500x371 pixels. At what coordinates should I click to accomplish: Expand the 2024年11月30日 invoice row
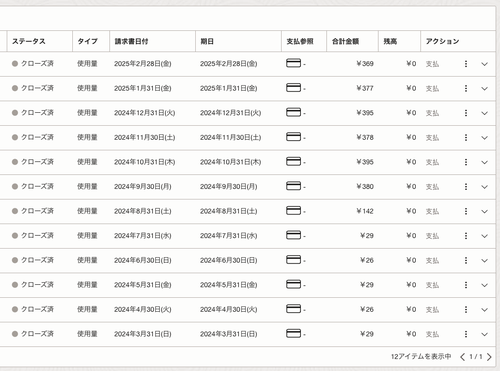pyautogui.click(x=484, y=138)
